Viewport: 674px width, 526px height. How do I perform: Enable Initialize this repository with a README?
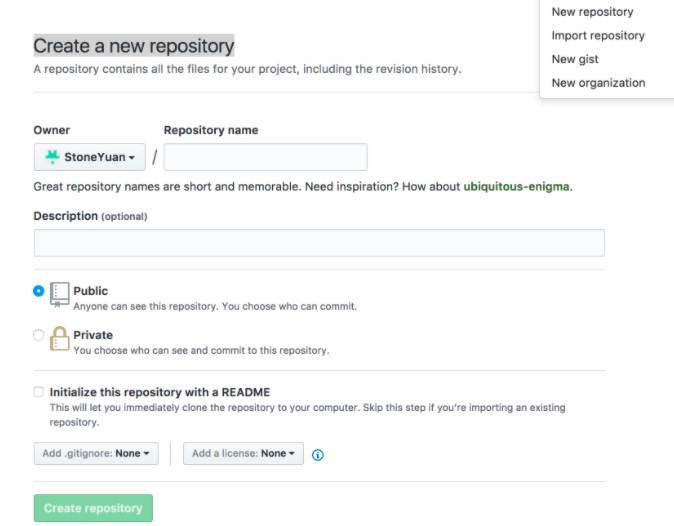click(x=39, y=392)
